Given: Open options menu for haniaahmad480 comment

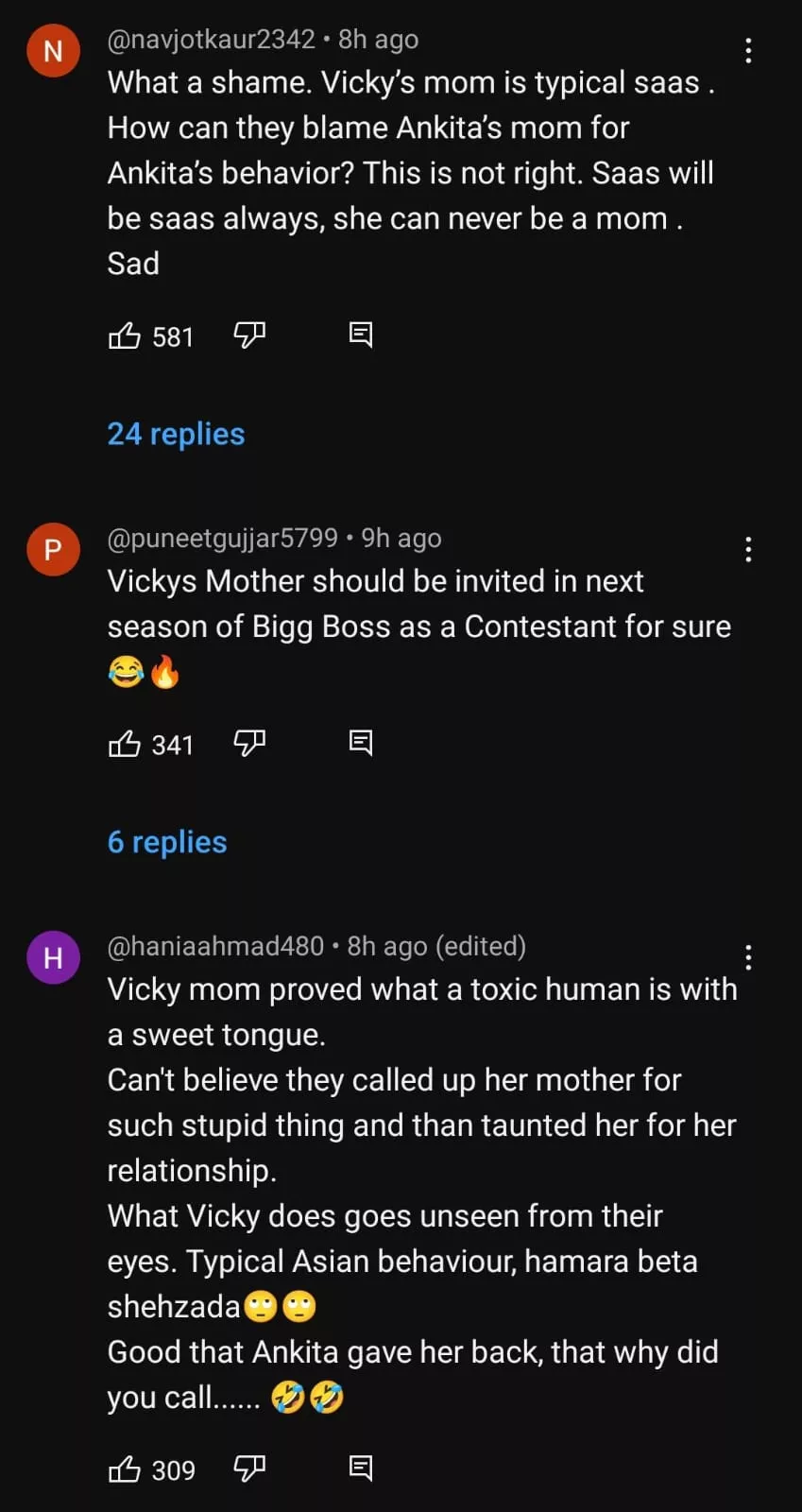Looking at the screenshot, I should [748, 958].
